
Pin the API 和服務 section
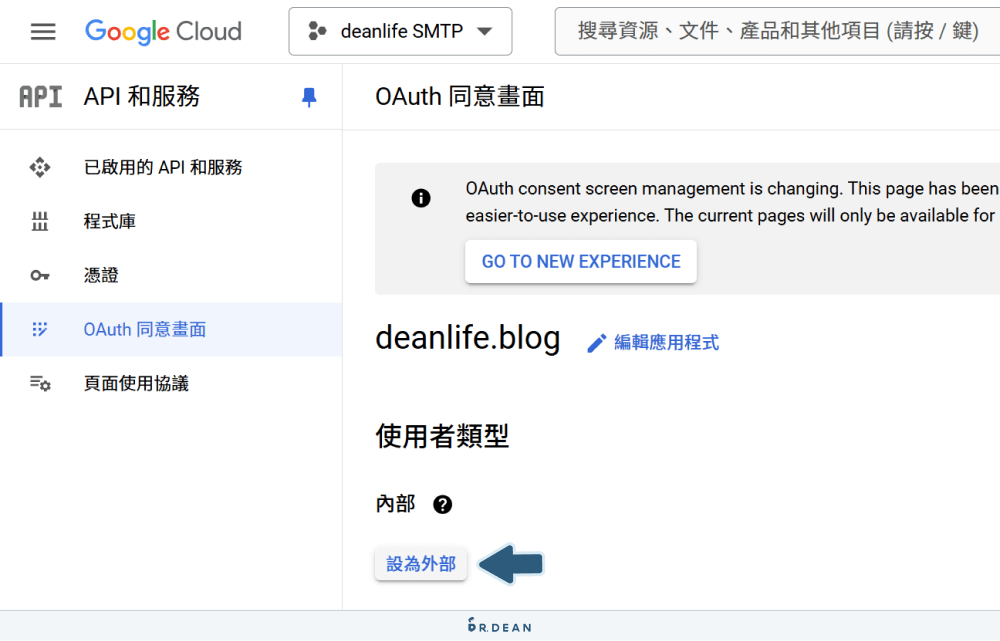[308, 96]
